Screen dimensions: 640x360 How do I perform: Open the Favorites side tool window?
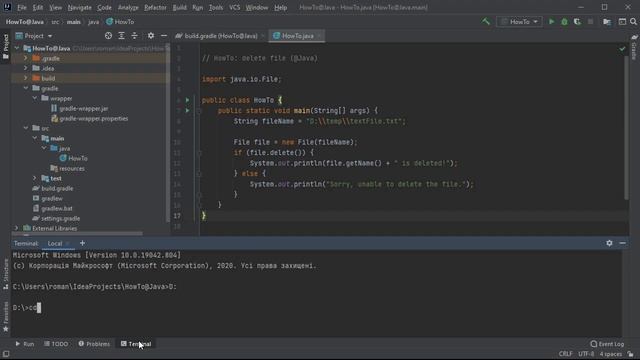pos(5,317)
